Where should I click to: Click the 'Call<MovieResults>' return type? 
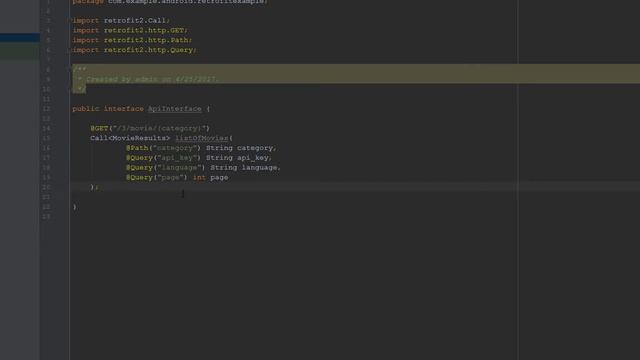point(130,138)
